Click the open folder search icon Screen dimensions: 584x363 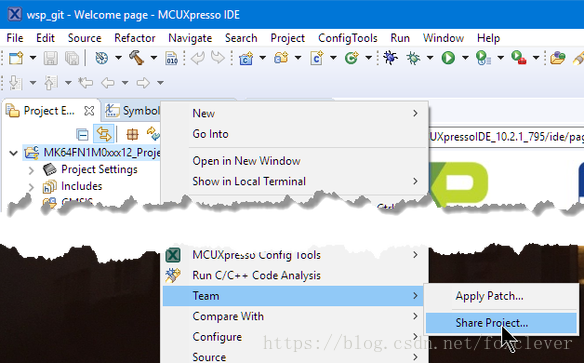(x=558, y=58)
